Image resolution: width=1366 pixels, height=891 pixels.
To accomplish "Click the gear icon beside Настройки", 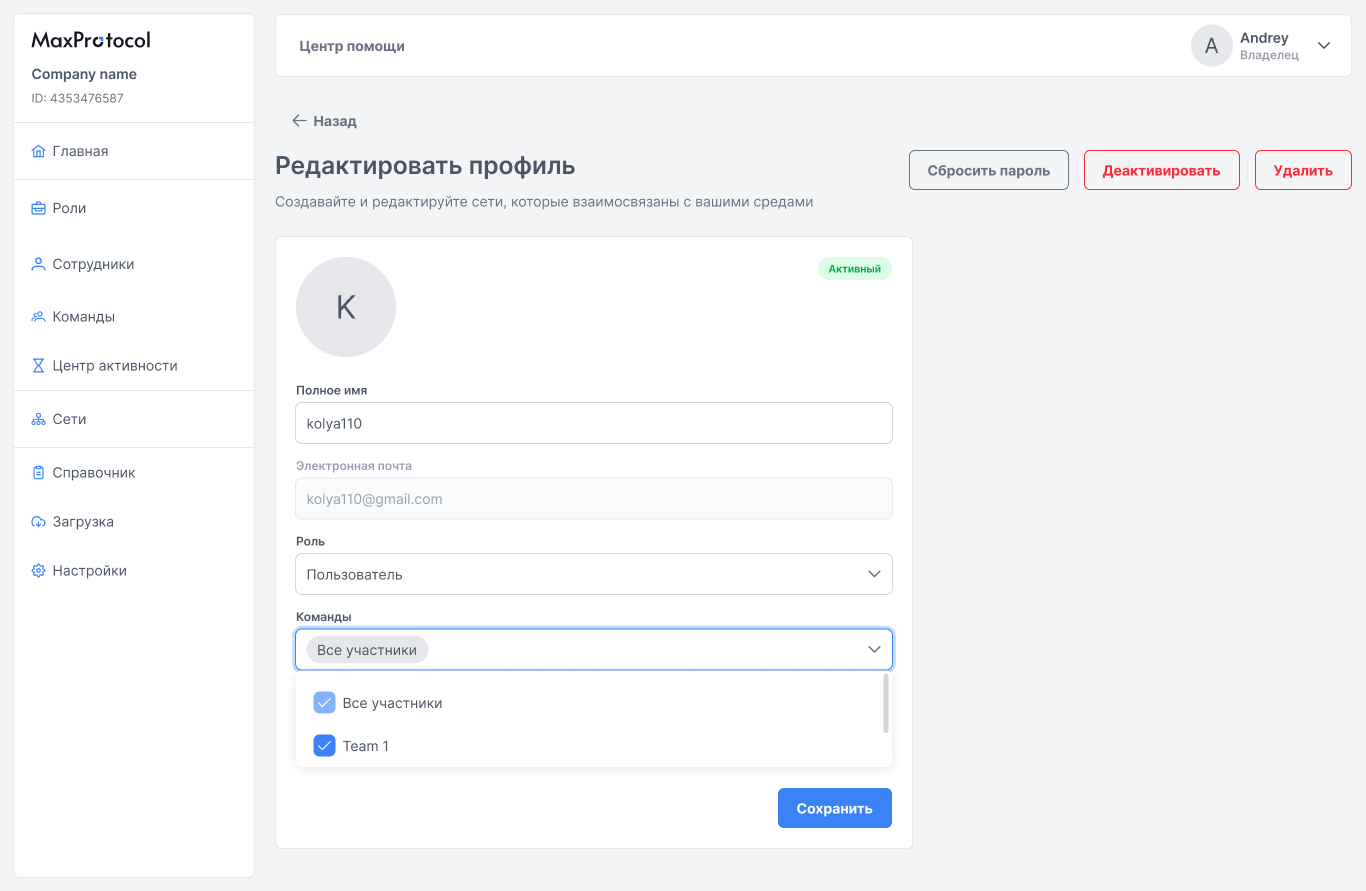I will click(x=39, y=571).
